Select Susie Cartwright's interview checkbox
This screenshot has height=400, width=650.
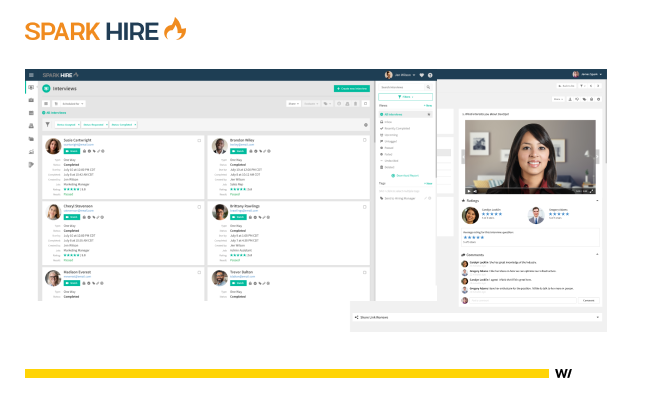199,140
